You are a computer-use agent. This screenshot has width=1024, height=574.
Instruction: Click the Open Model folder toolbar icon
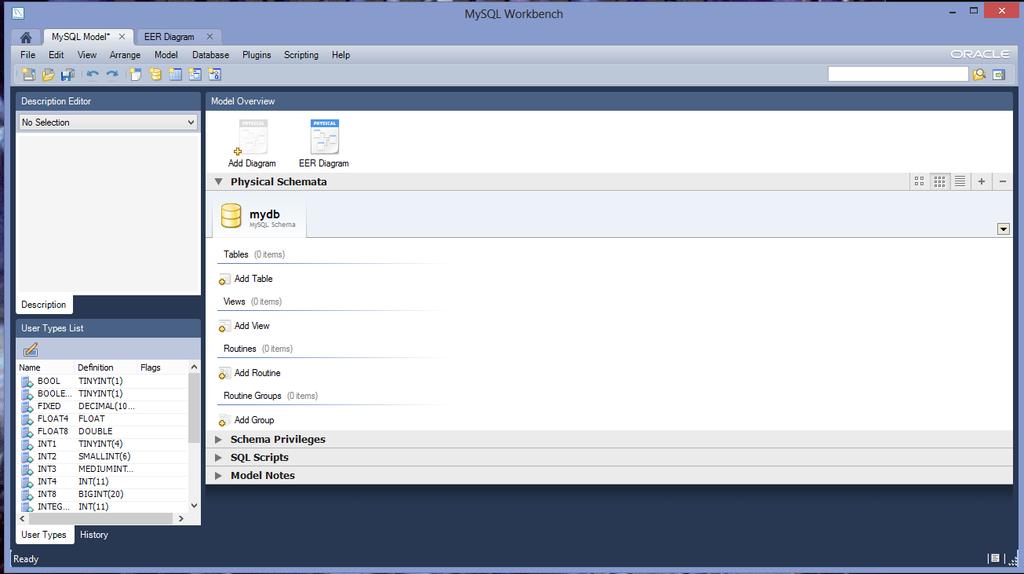(48, 74)
